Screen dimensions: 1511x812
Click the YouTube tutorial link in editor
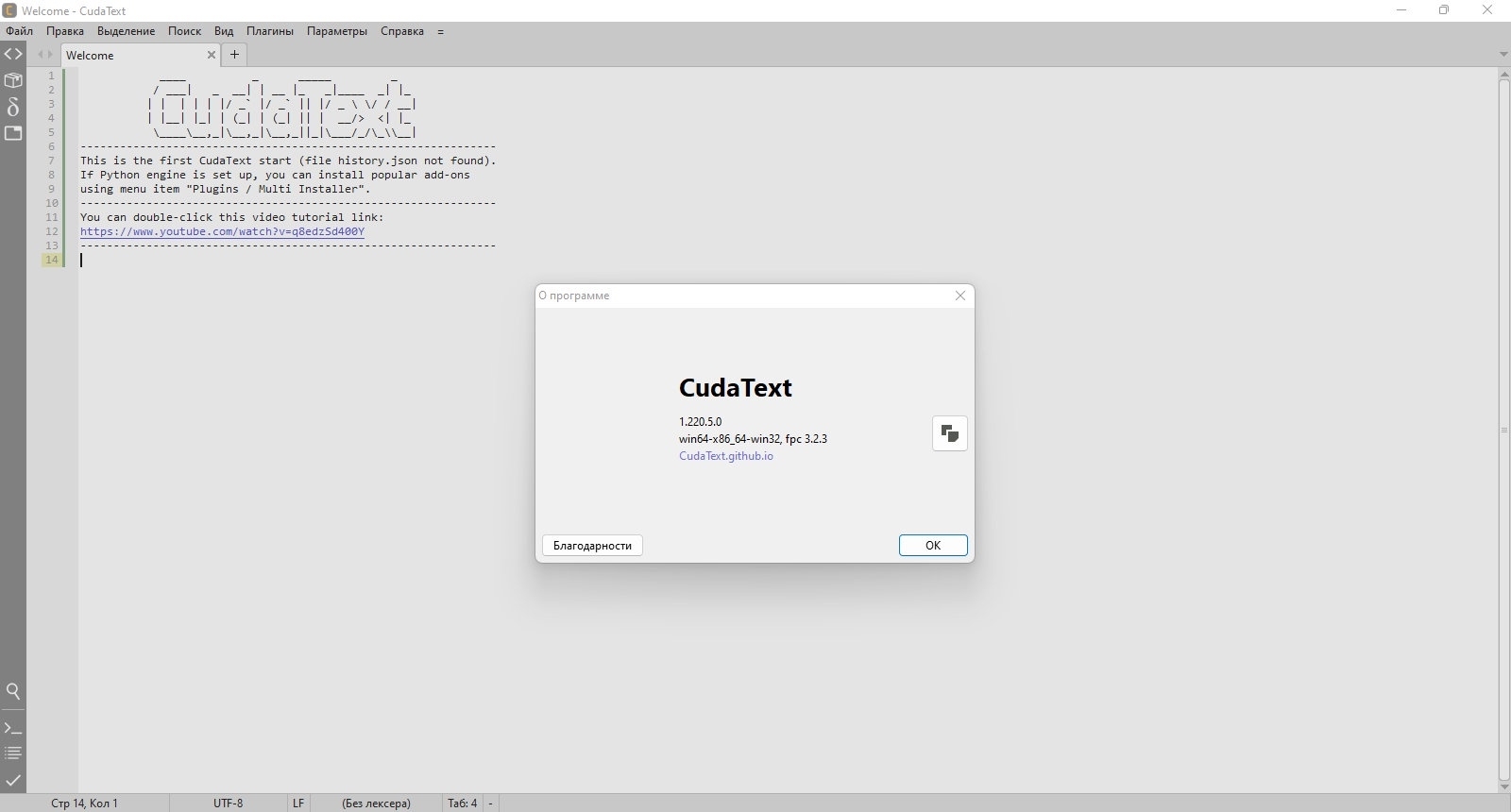(x=222, y=231)
